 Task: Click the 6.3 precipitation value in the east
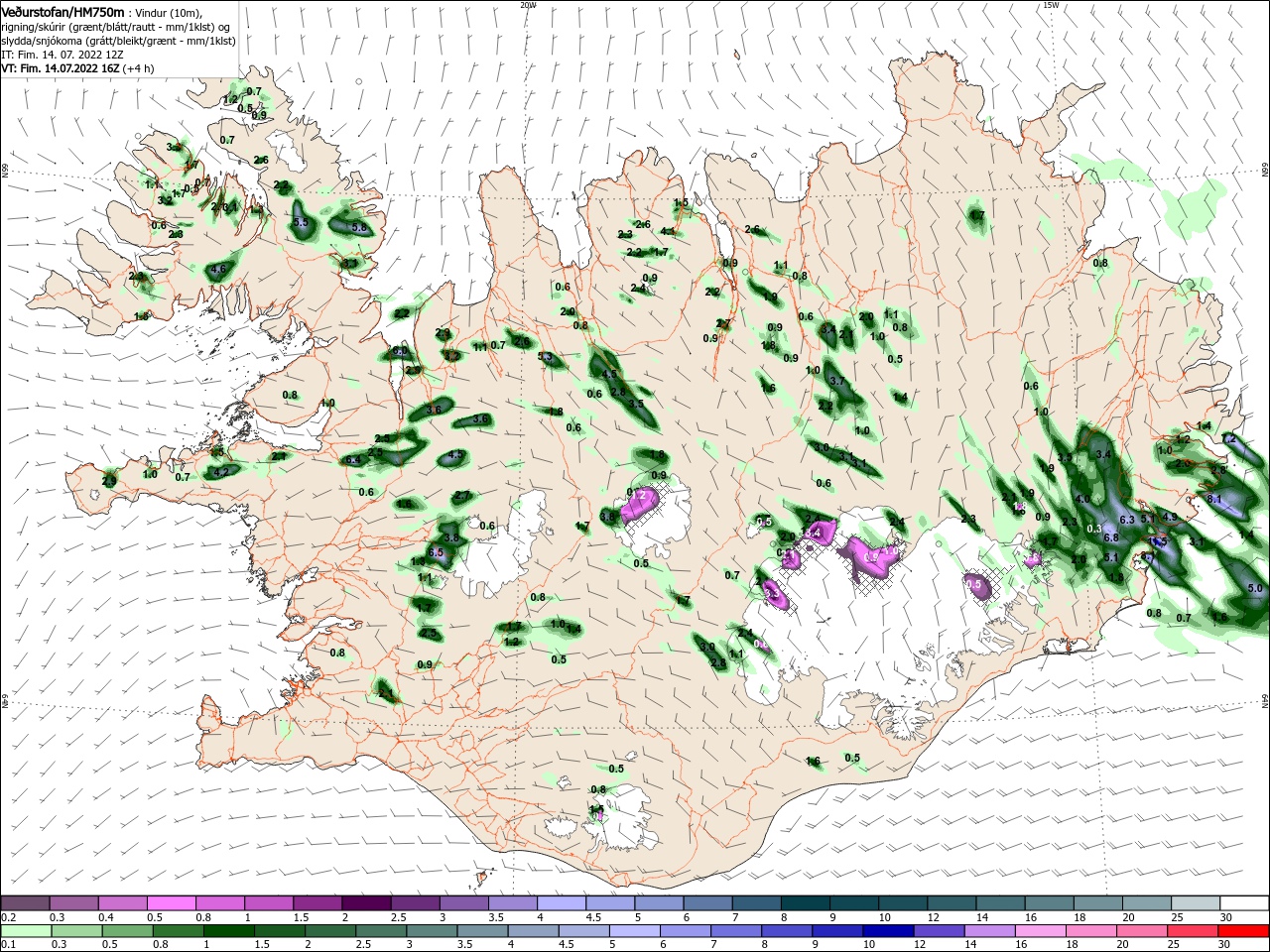1127,520
